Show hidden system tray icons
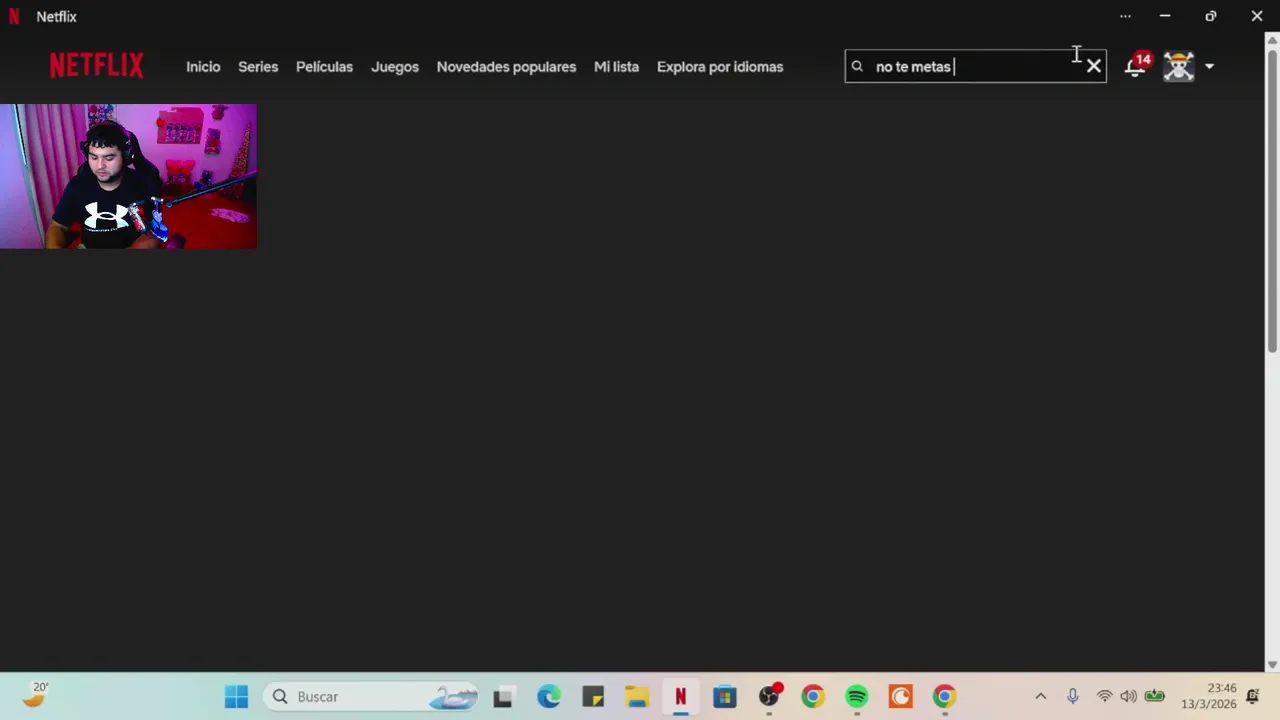 pyautogui.click(x=1040, y=697)
